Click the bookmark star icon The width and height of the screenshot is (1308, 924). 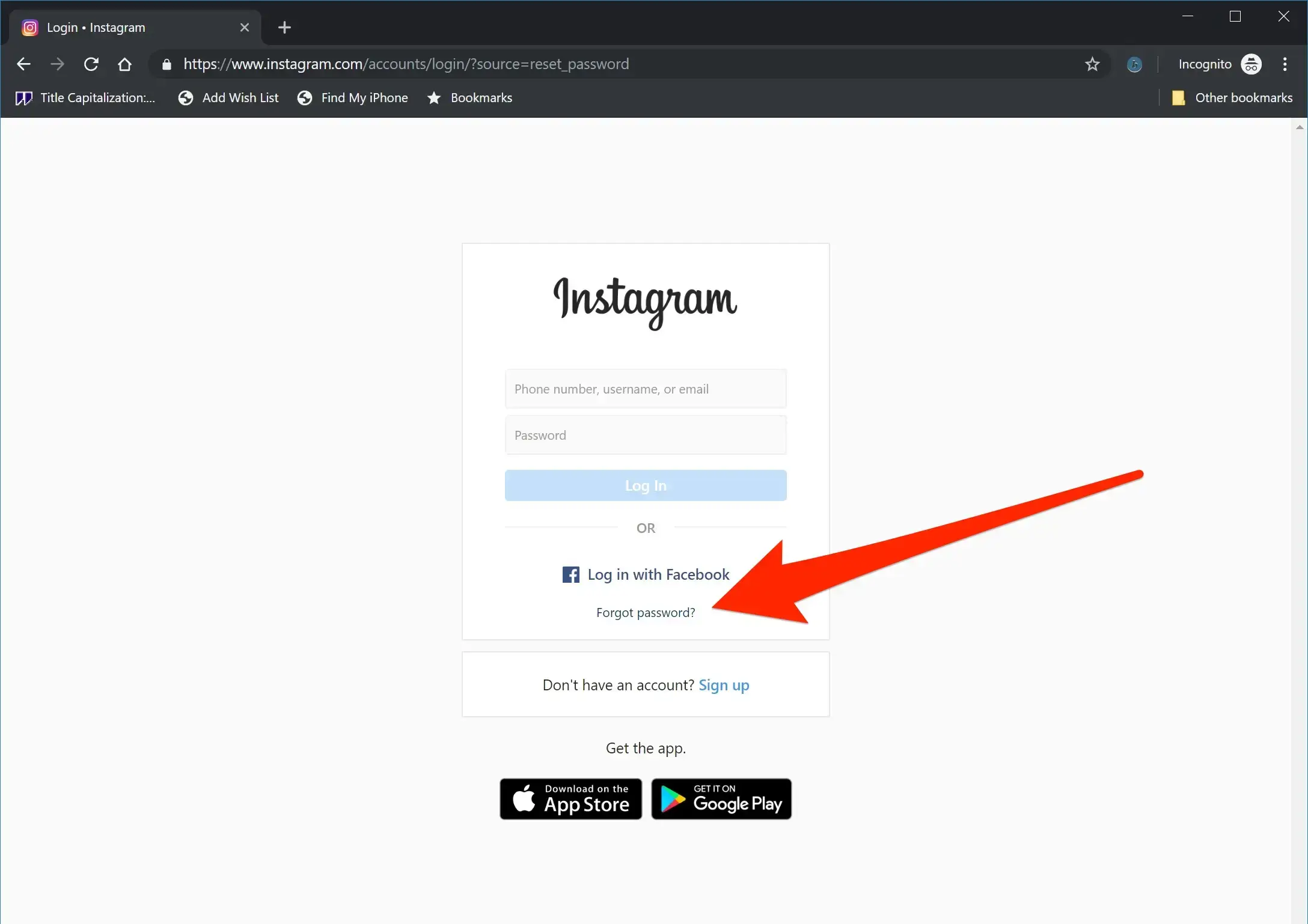click(1093, 64)
